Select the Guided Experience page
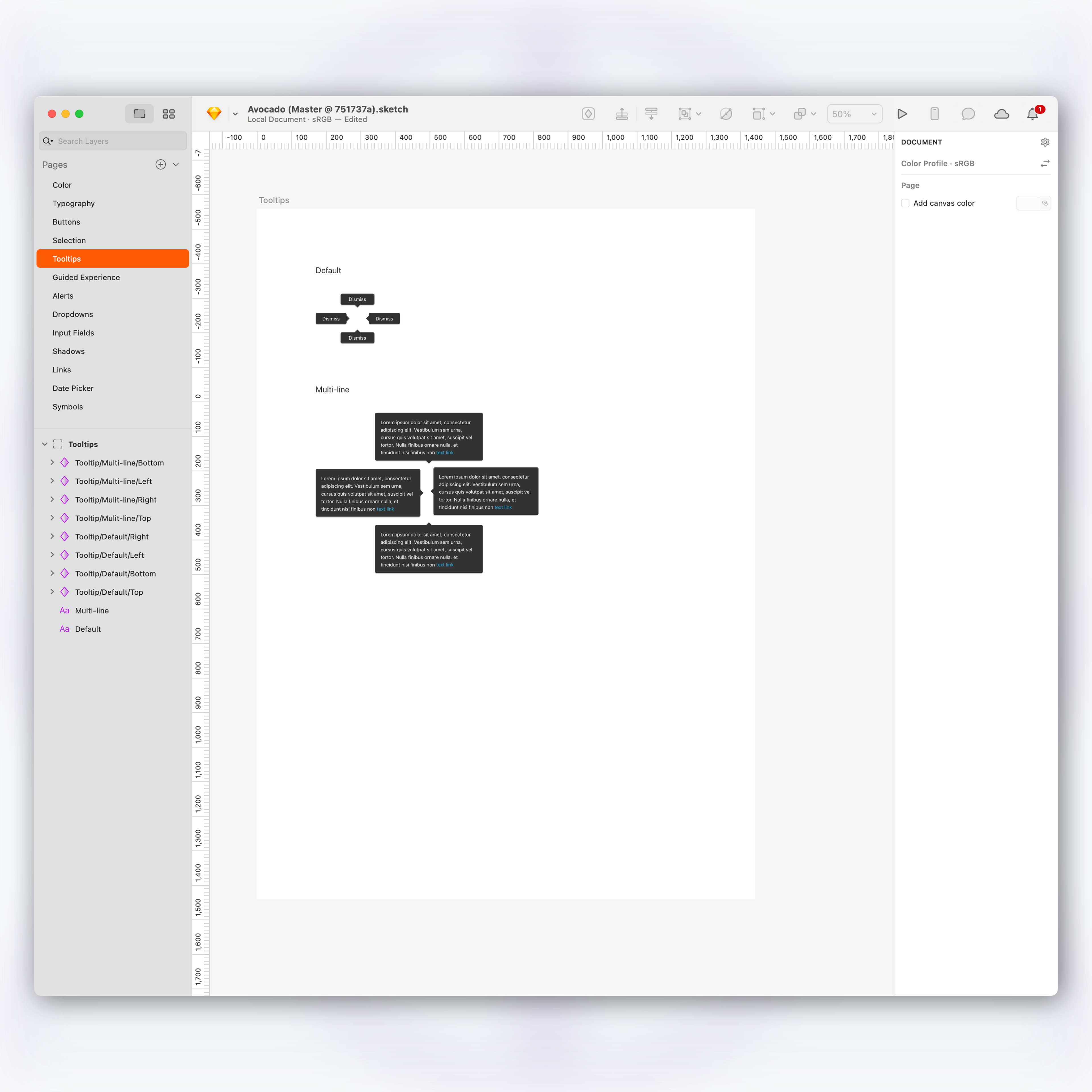The image size is (1092, 1092). (x=86, y=278)
